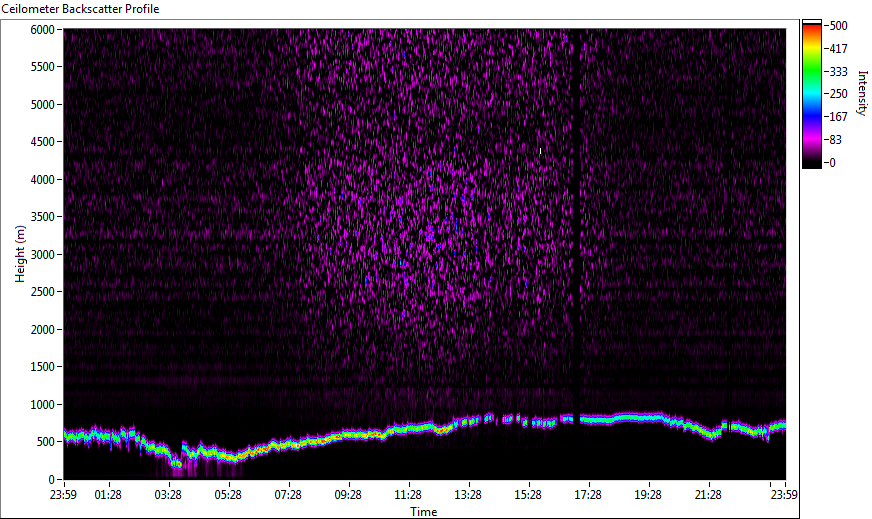Image resolution: width=872 pixels, height=519 pixels.
Task: Click the black data gap stripe near 17:00
Action: coord(576,254)
